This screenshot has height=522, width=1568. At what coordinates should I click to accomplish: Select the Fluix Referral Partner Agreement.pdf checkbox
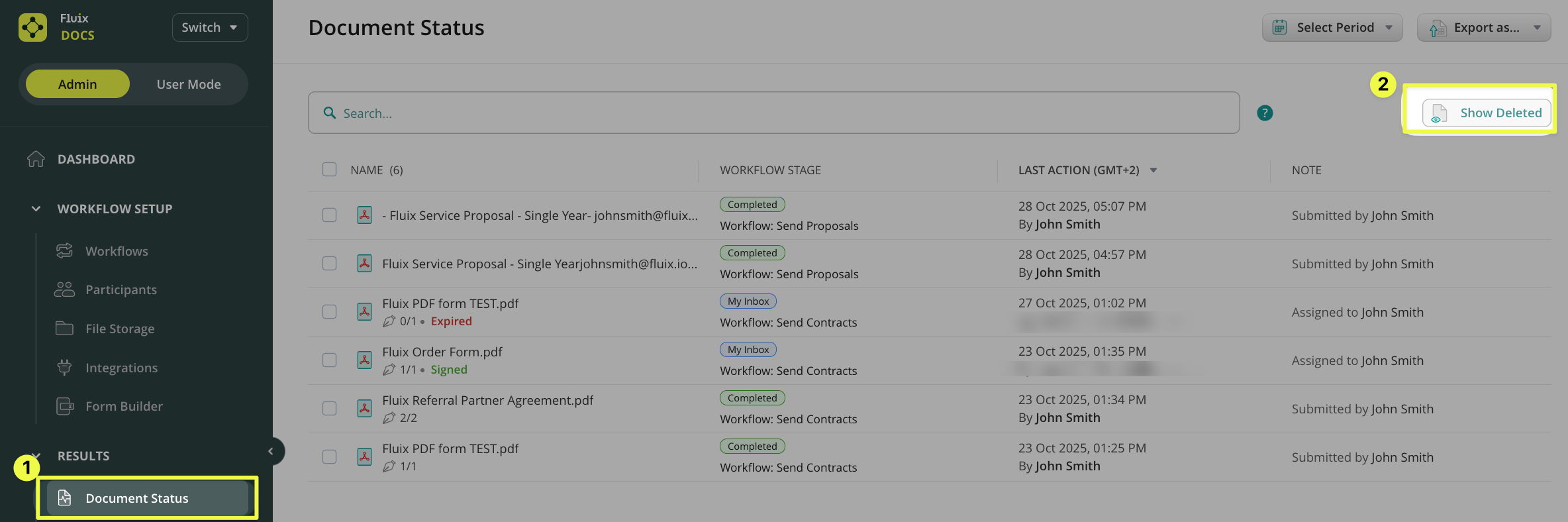329,409
